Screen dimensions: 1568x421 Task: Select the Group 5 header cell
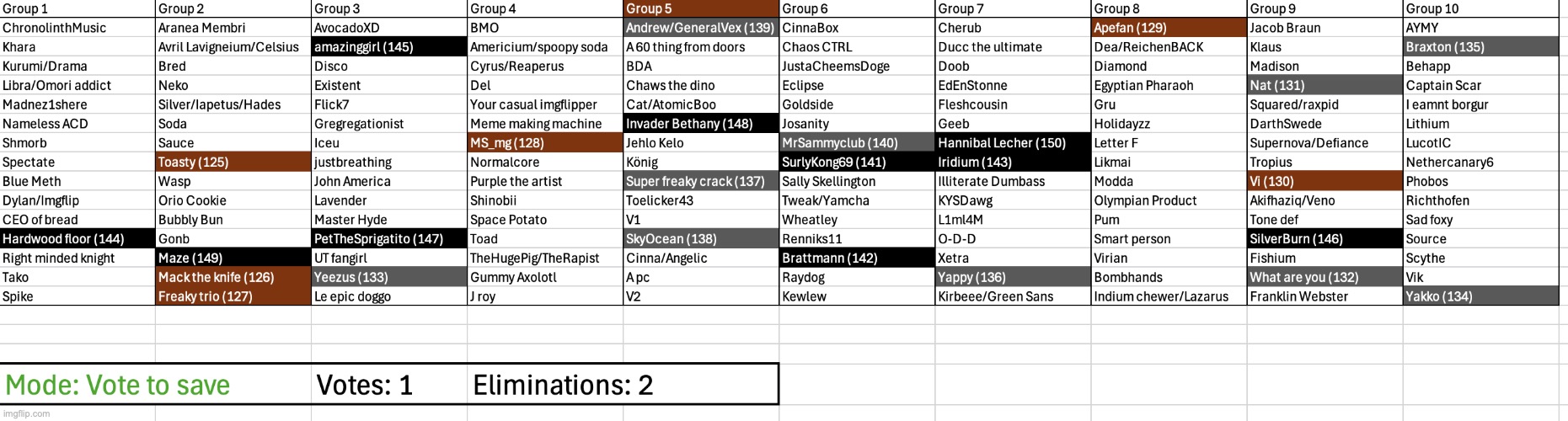(701, 8)
